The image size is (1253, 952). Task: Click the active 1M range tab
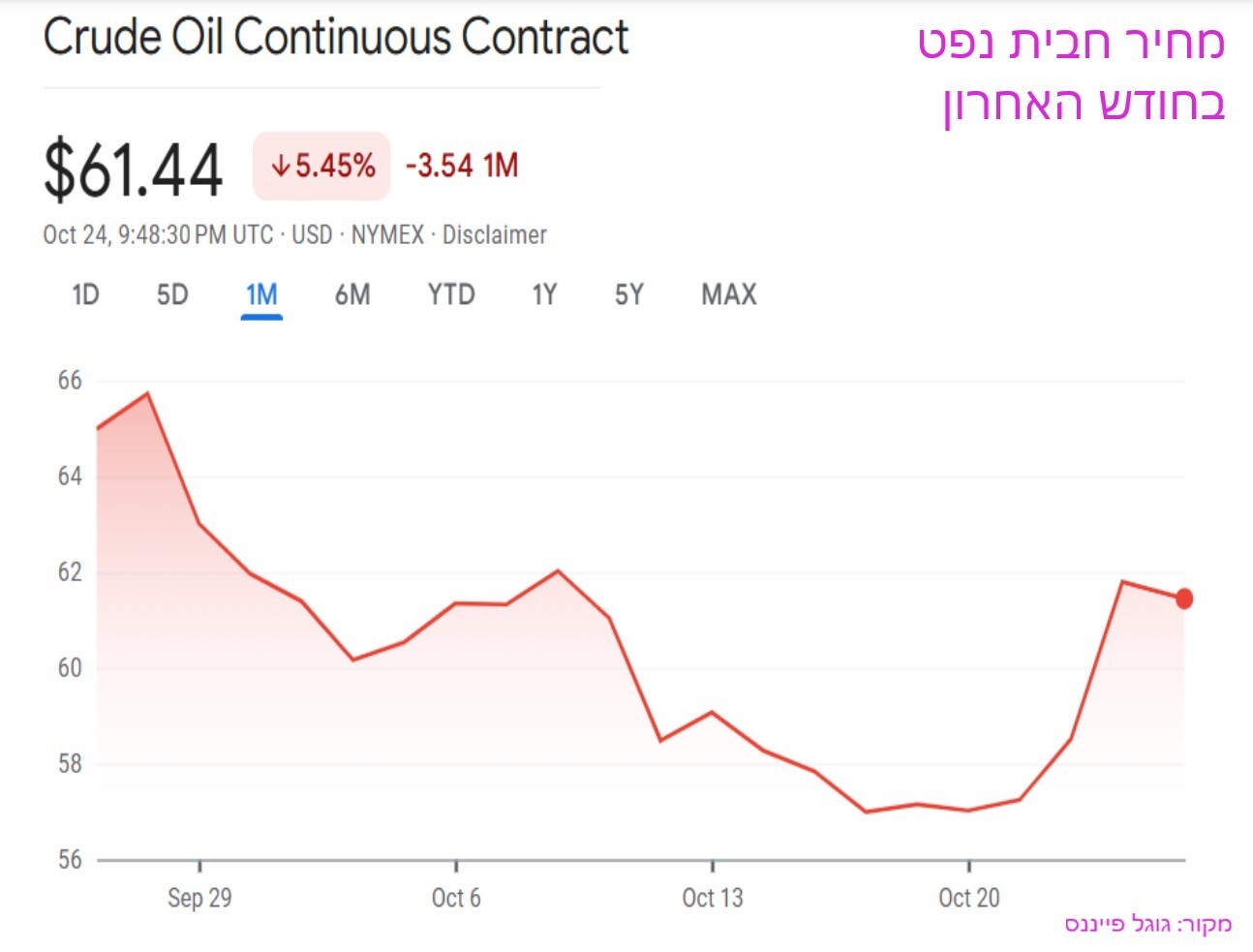click(x=261, y=294)
